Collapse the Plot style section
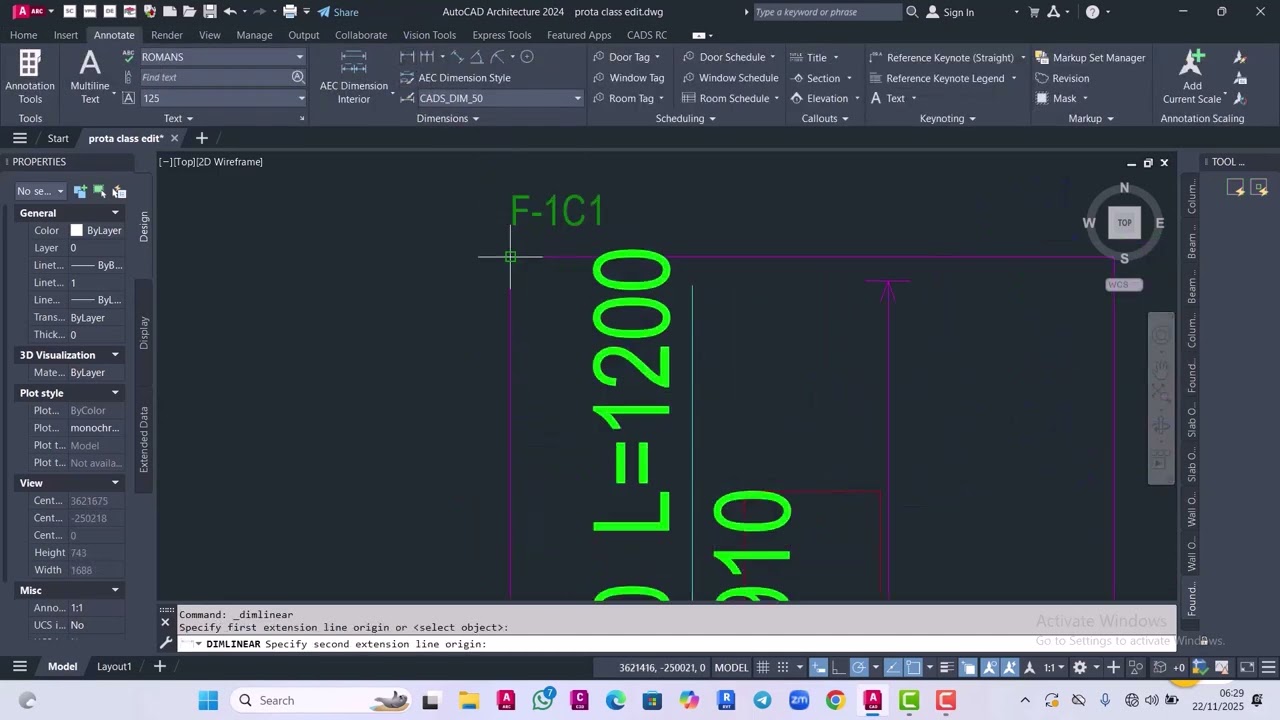1280x720 pixels. point(115,393)
